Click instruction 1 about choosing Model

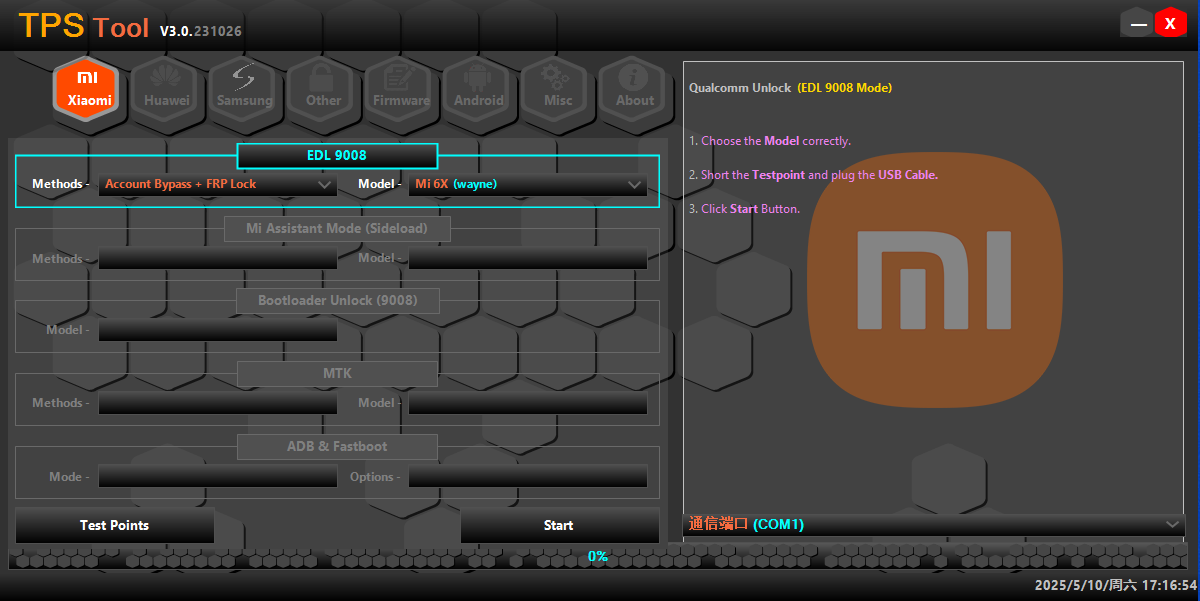(x=770, y=141)
